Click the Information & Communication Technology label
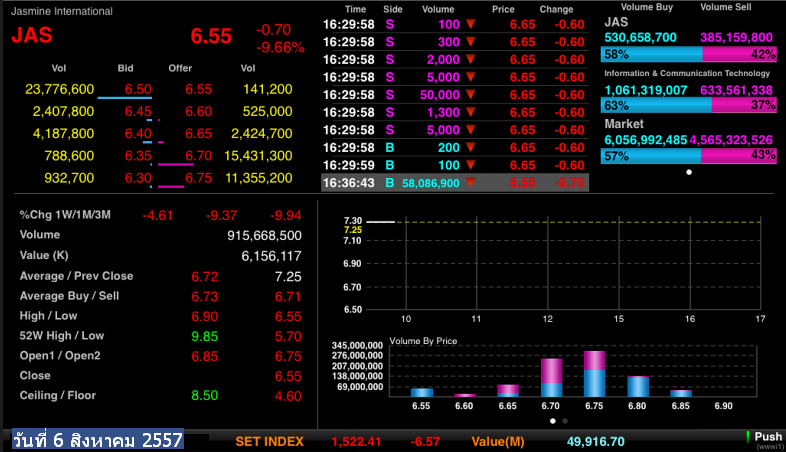This screenshot has height=452, width=786. tap(687, 73)
